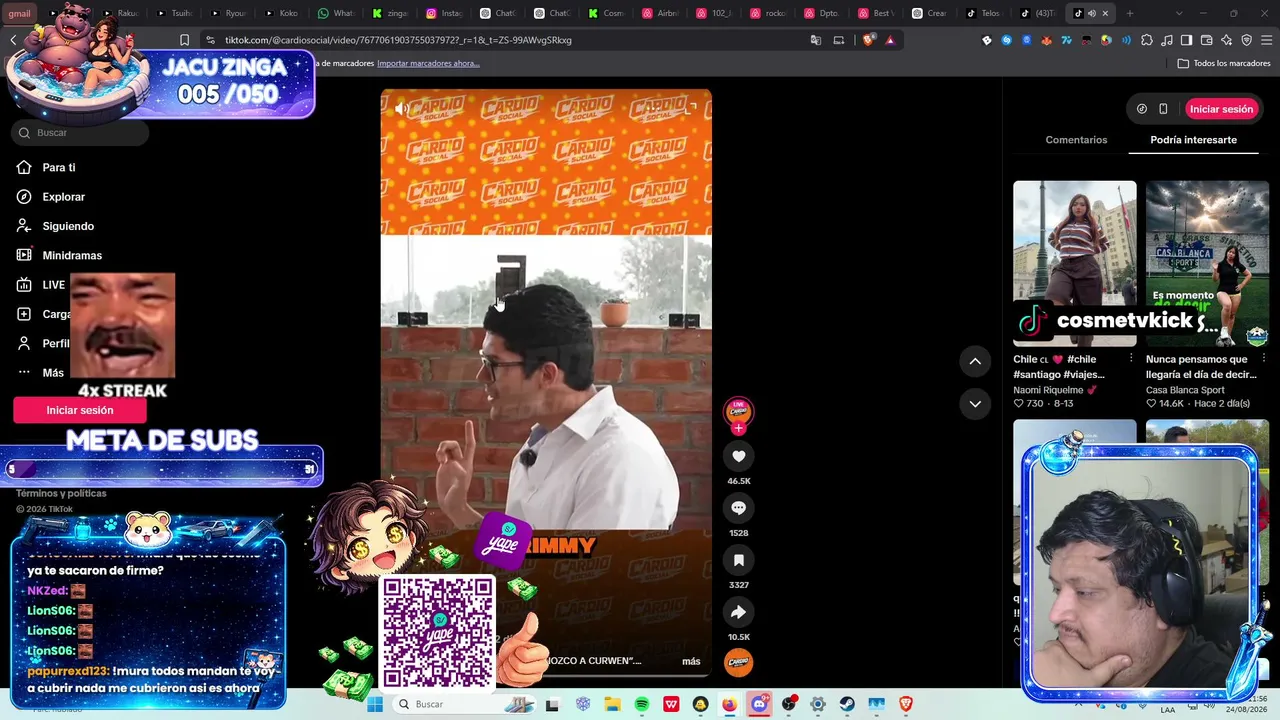Open Términos y políticas link
The image size is (1280, 720).
click(61, 493)
